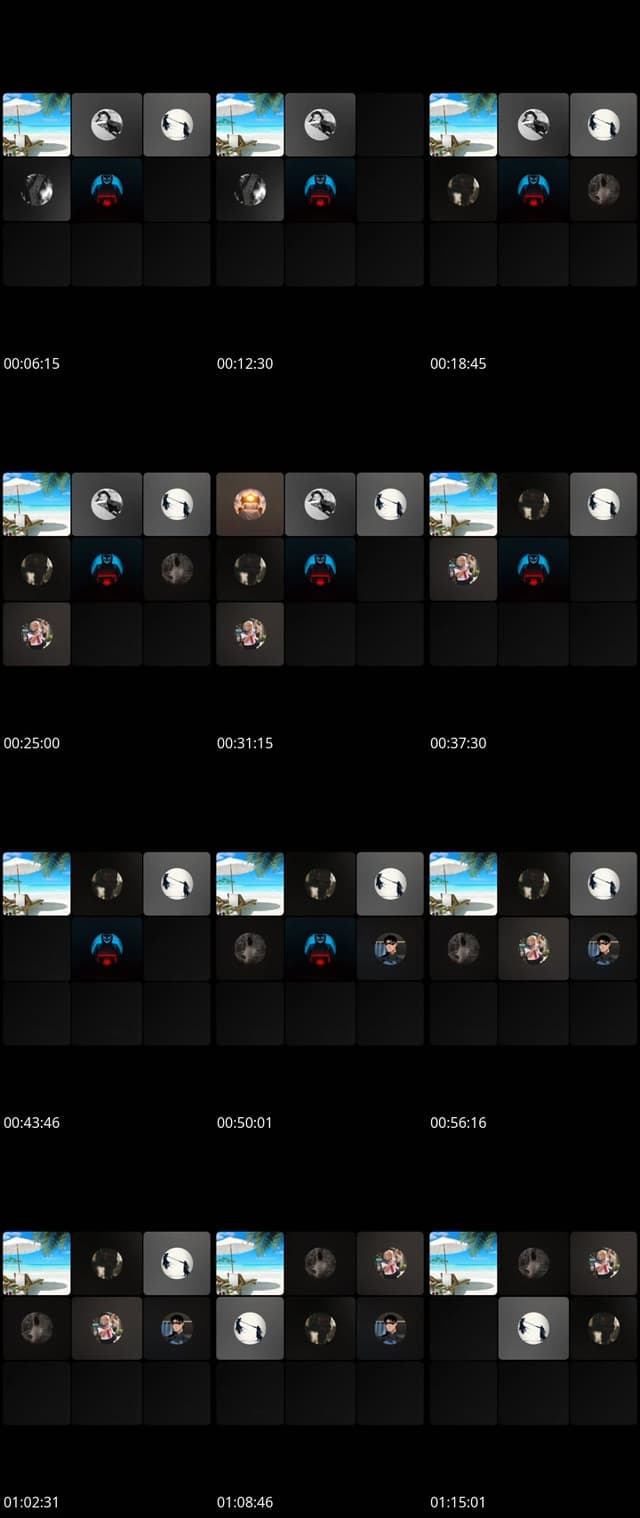This screenshot has width=640, height=1518.
Task: Choose the bird silhouette avatar in the 00:18:45 frame
Action: click(603, 124)
